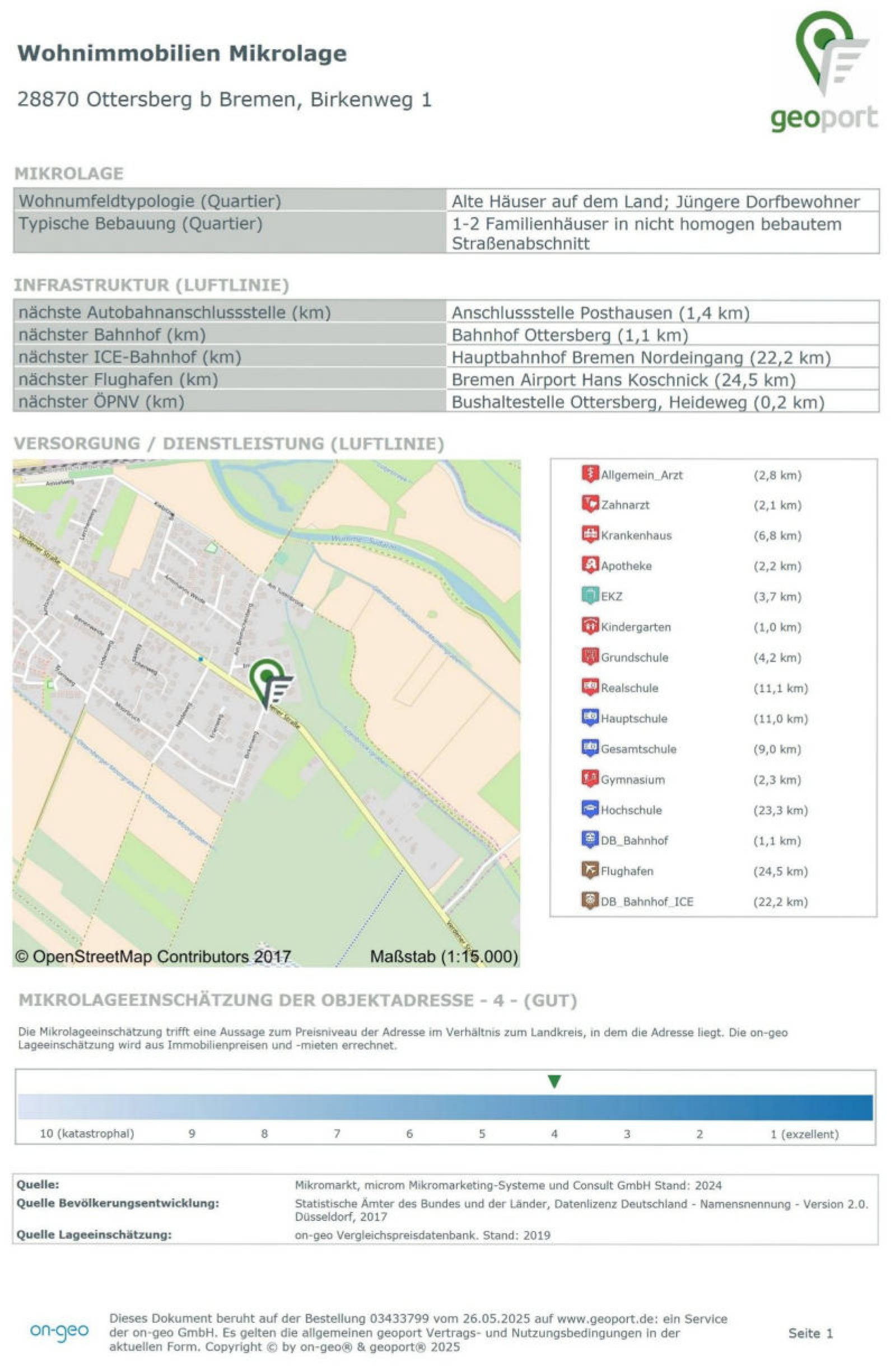891x1372 pixels.
Task: Click Hauptbahnhof Bremen Nordeingang (22,2 km)
Action: (x=641, y=357)
